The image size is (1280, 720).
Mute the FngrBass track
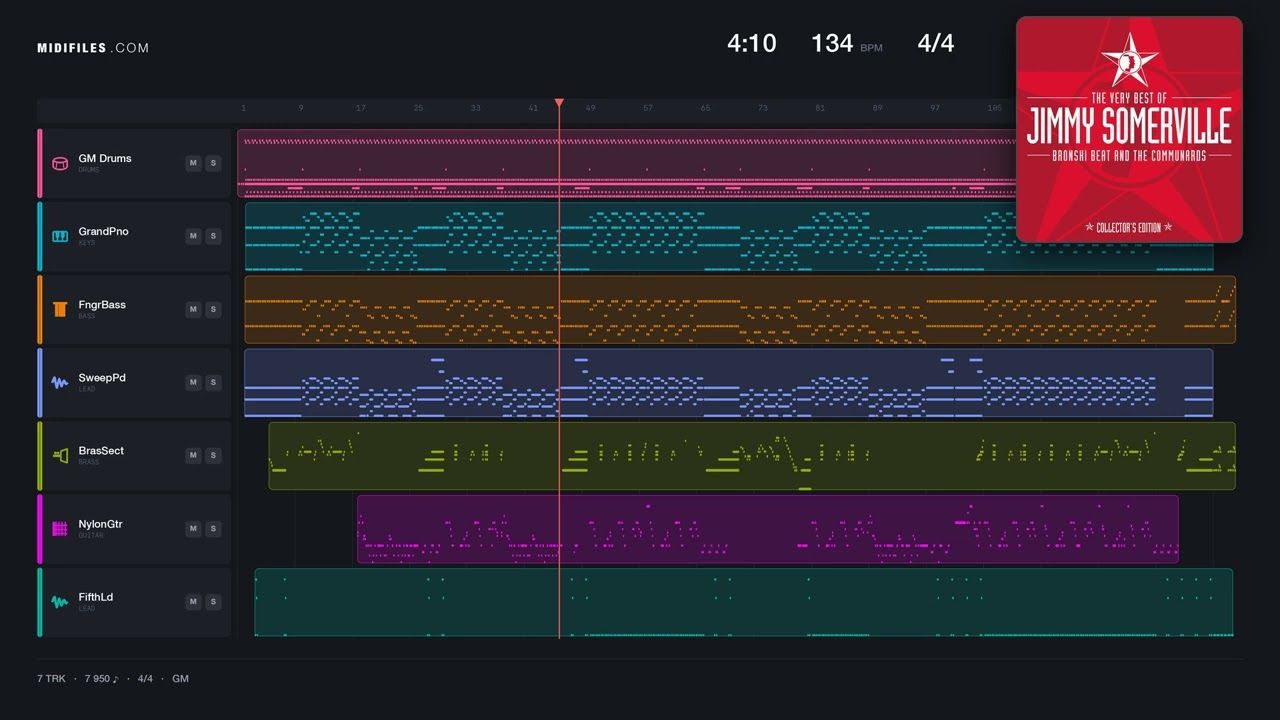click(193, 309)
